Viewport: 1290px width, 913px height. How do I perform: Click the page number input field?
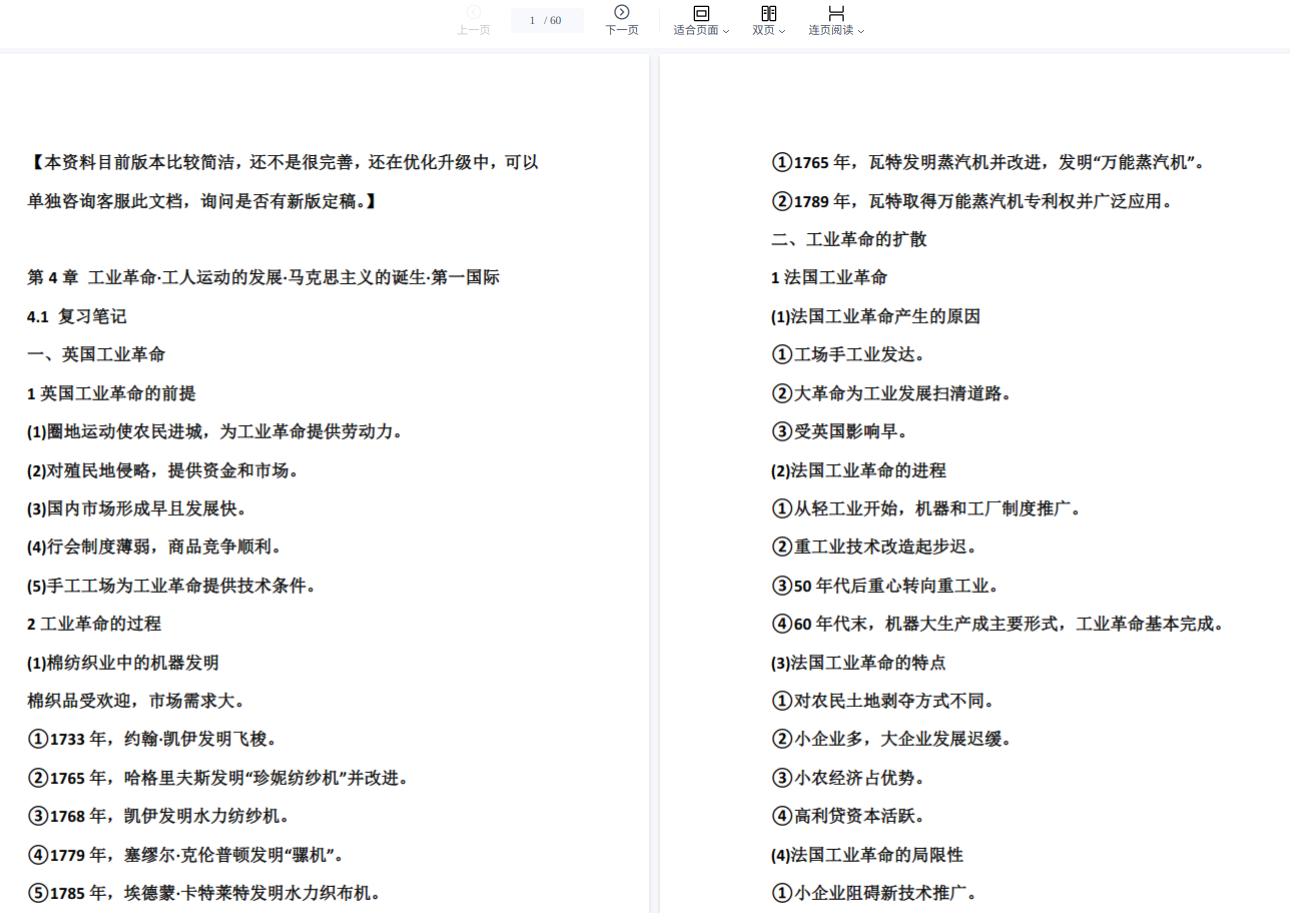coord(546,20)
